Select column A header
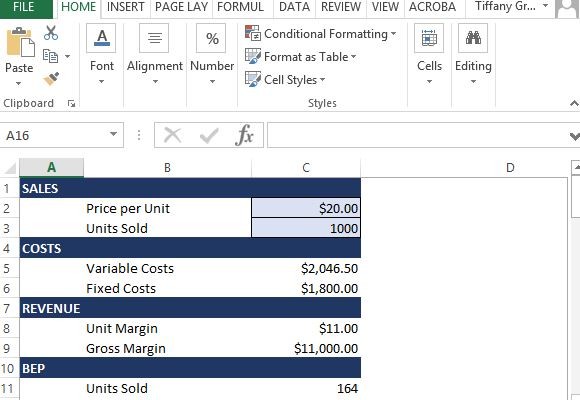 (x=51, y=168)
